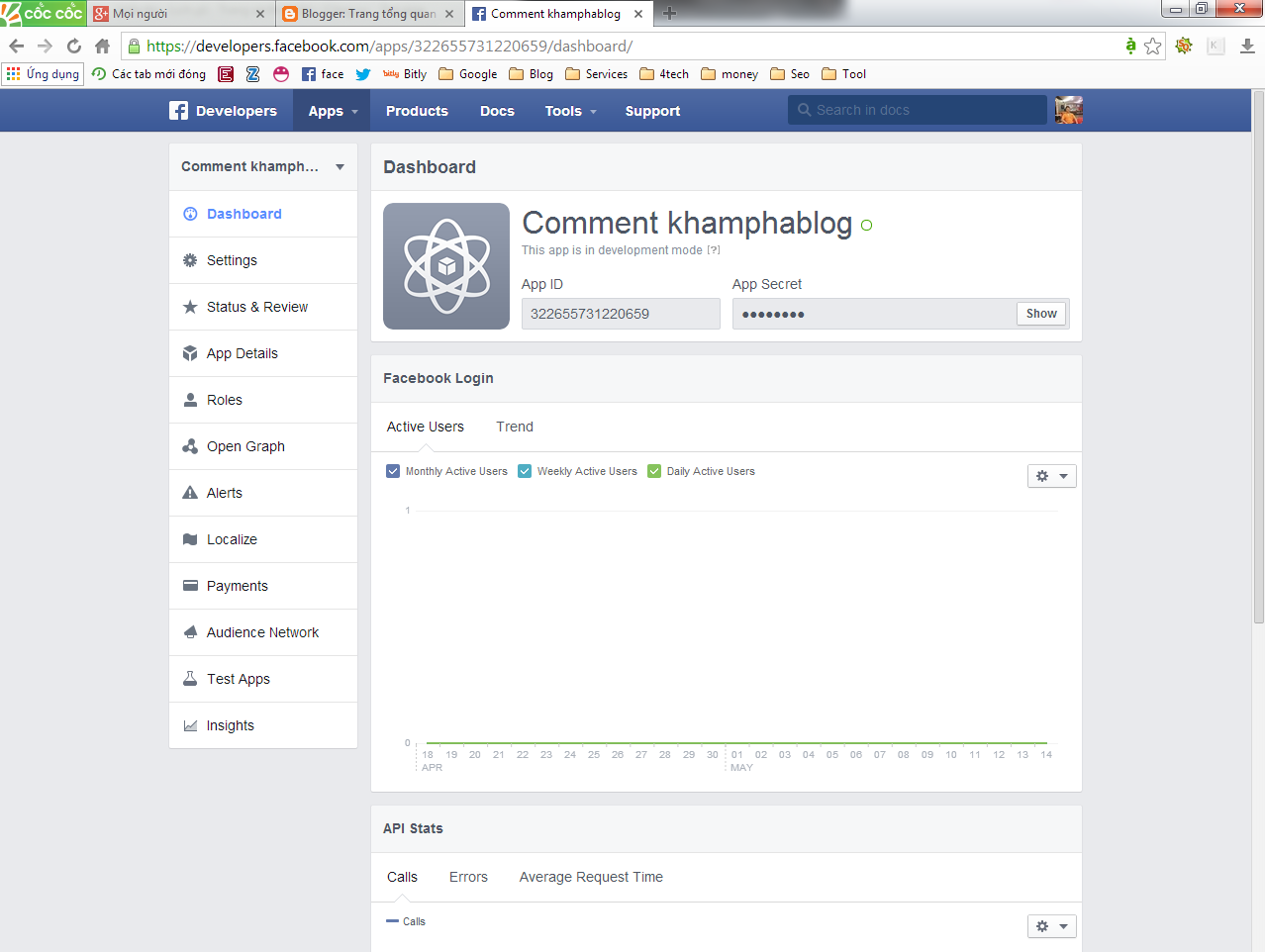Open Facebook Login chart gear dropdown
1265x952 pixels.
point(1051,476)
